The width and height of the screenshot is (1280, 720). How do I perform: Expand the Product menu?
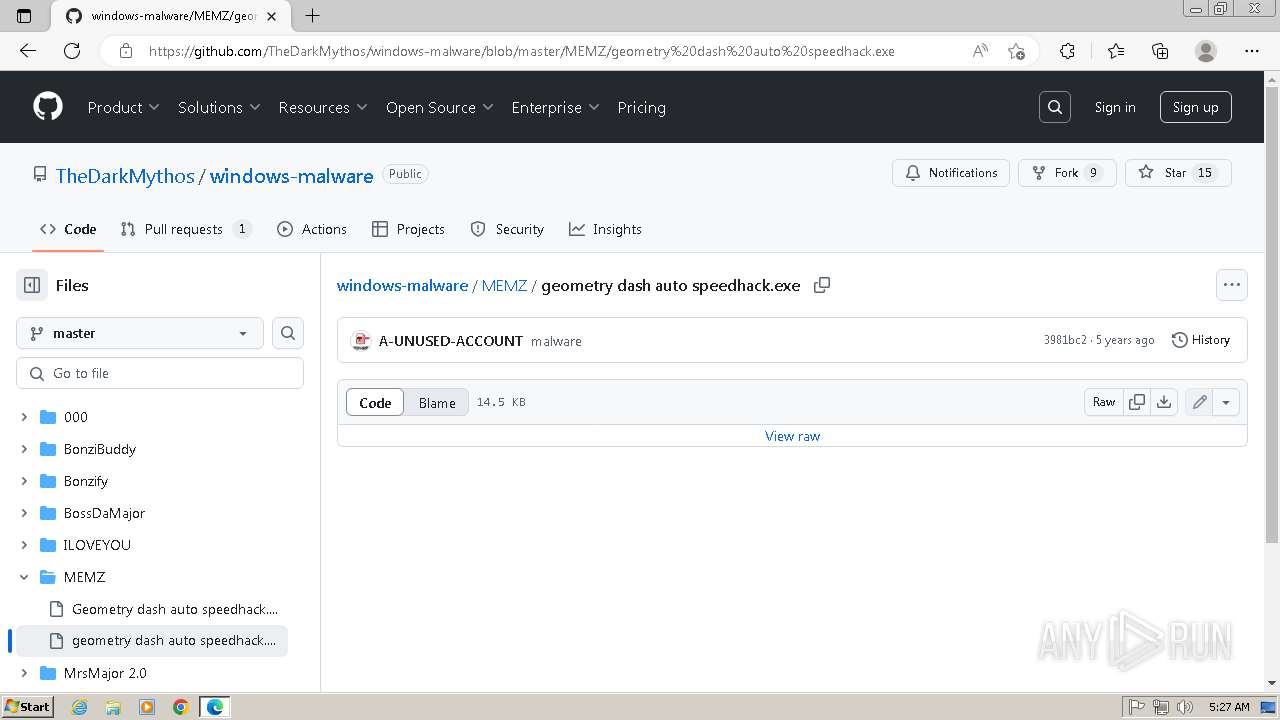pyautogui.click(x=123, y=107)
